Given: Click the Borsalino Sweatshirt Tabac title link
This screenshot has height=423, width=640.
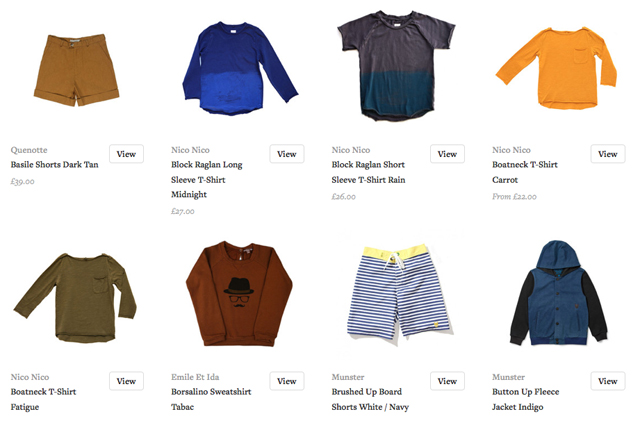Looking at the screenshot, I should 211,399.
